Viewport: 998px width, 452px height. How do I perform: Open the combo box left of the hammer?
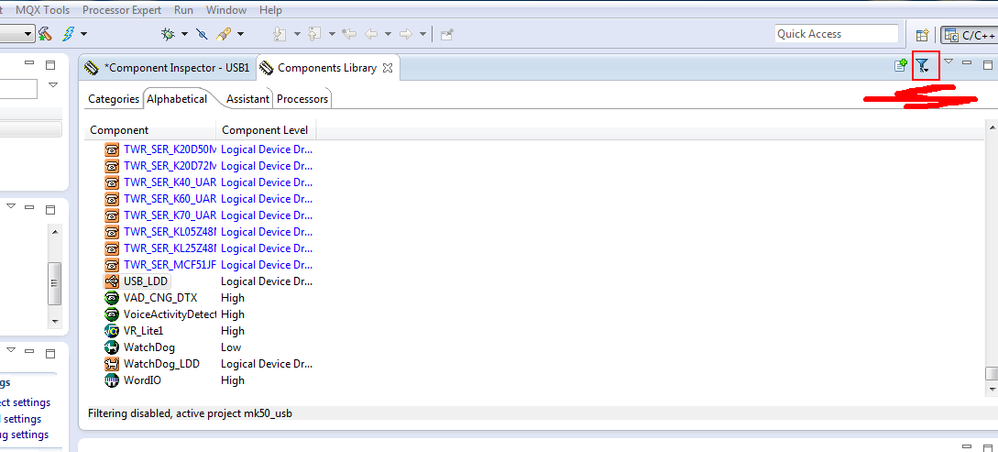[x=17, y=34]
